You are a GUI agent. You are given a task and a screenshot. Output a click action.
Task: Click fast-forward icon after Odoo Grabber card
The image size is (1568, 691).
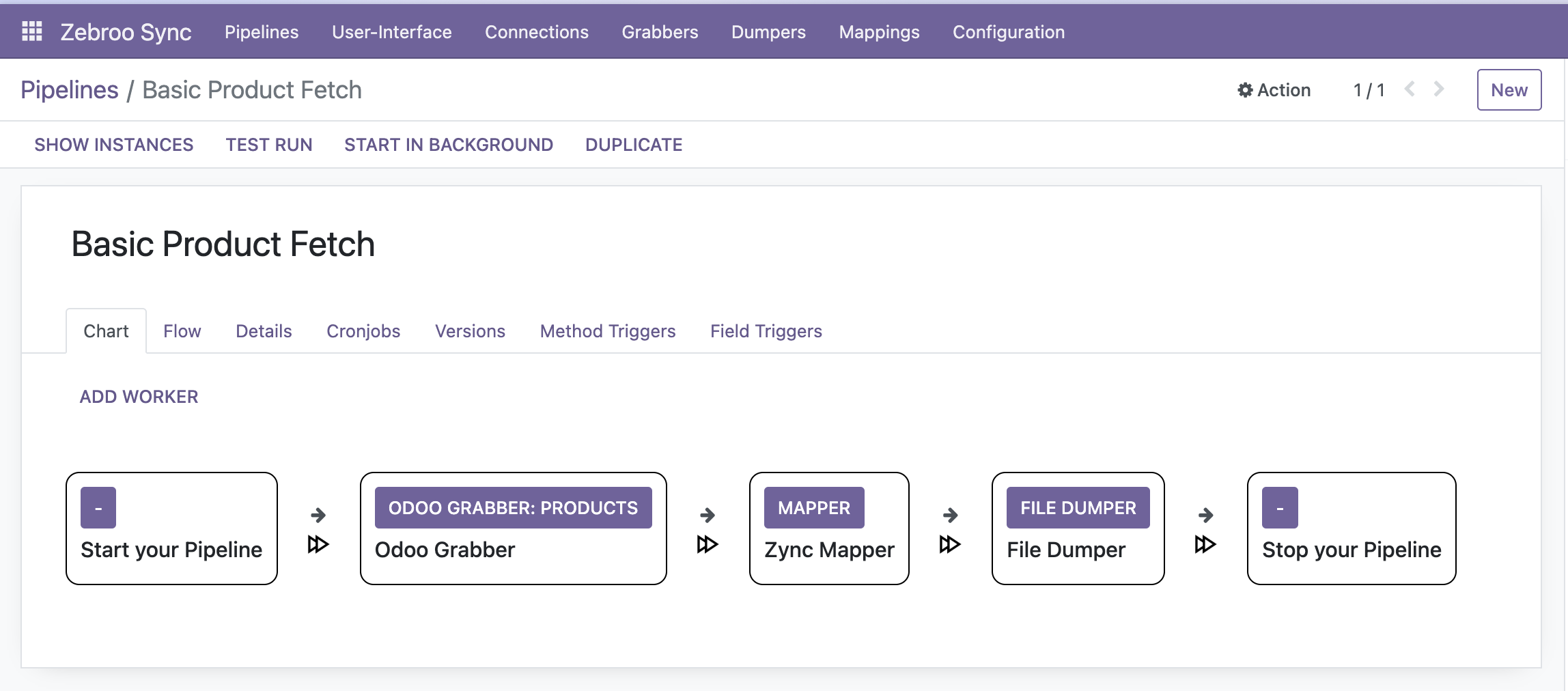[x=708, y=544]
